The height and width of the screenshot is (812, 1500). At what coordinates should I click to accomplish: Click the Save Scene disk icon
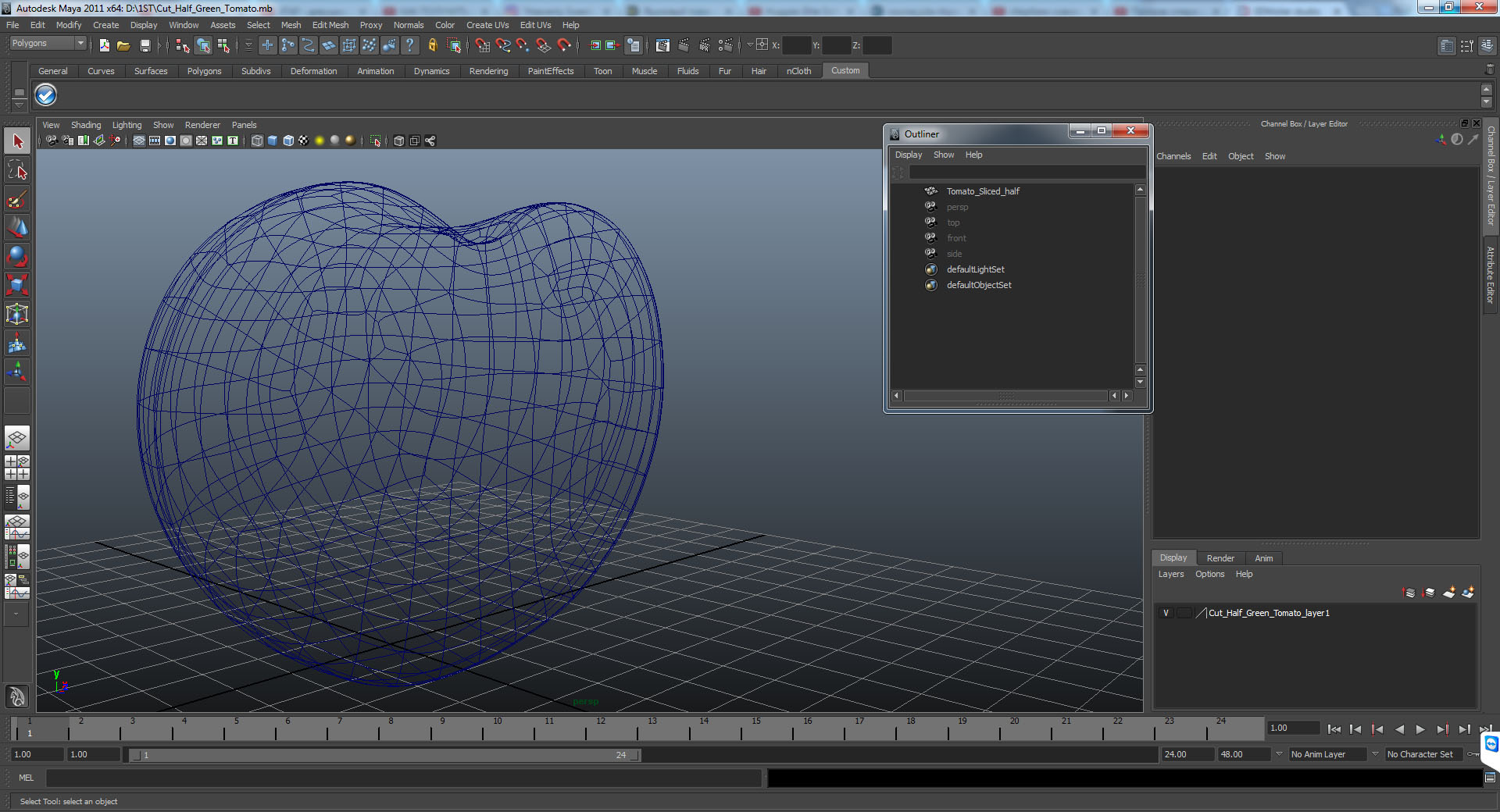[145, 45]
